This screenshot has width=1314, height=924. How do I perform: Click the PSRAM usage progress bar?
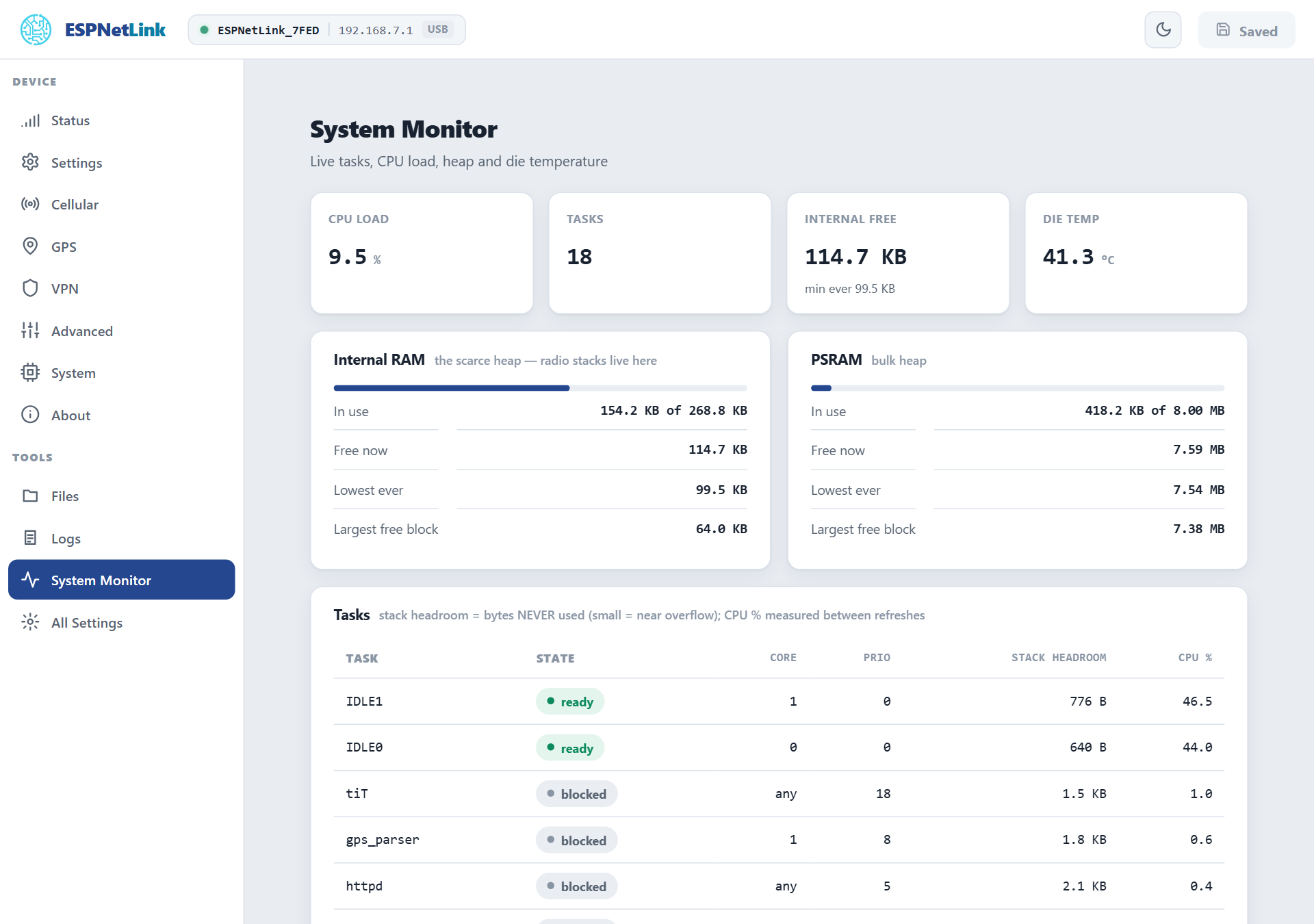1018,388
